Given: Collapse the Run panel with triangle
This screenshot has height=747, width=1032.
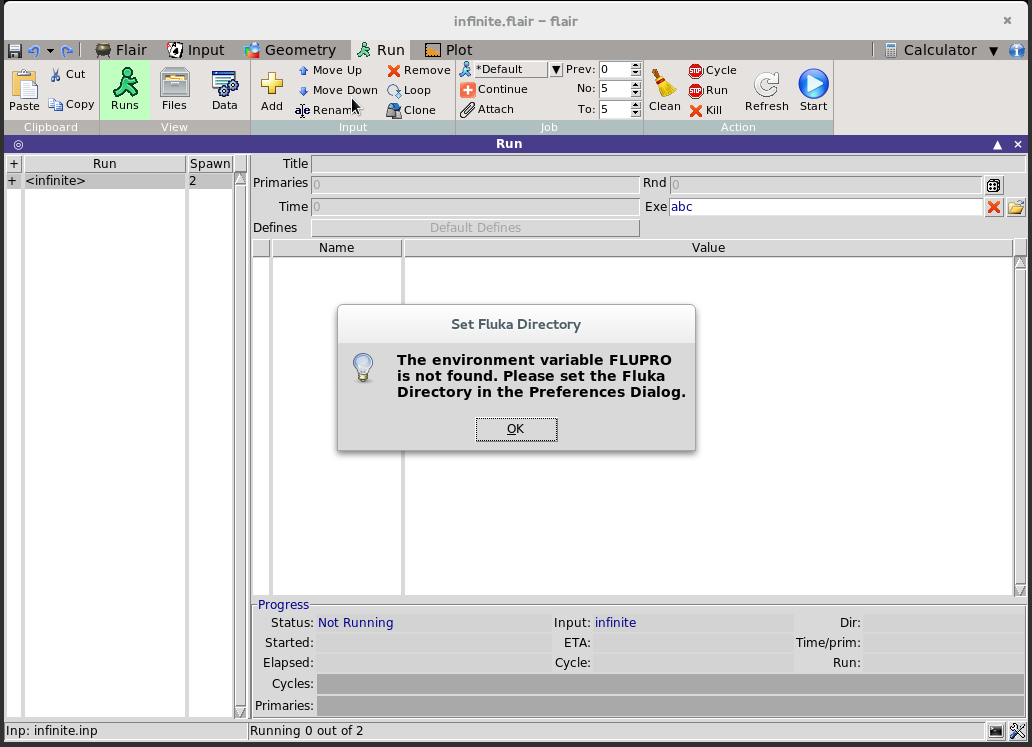Looking at the screenshot, I should [x=998, y=145].
